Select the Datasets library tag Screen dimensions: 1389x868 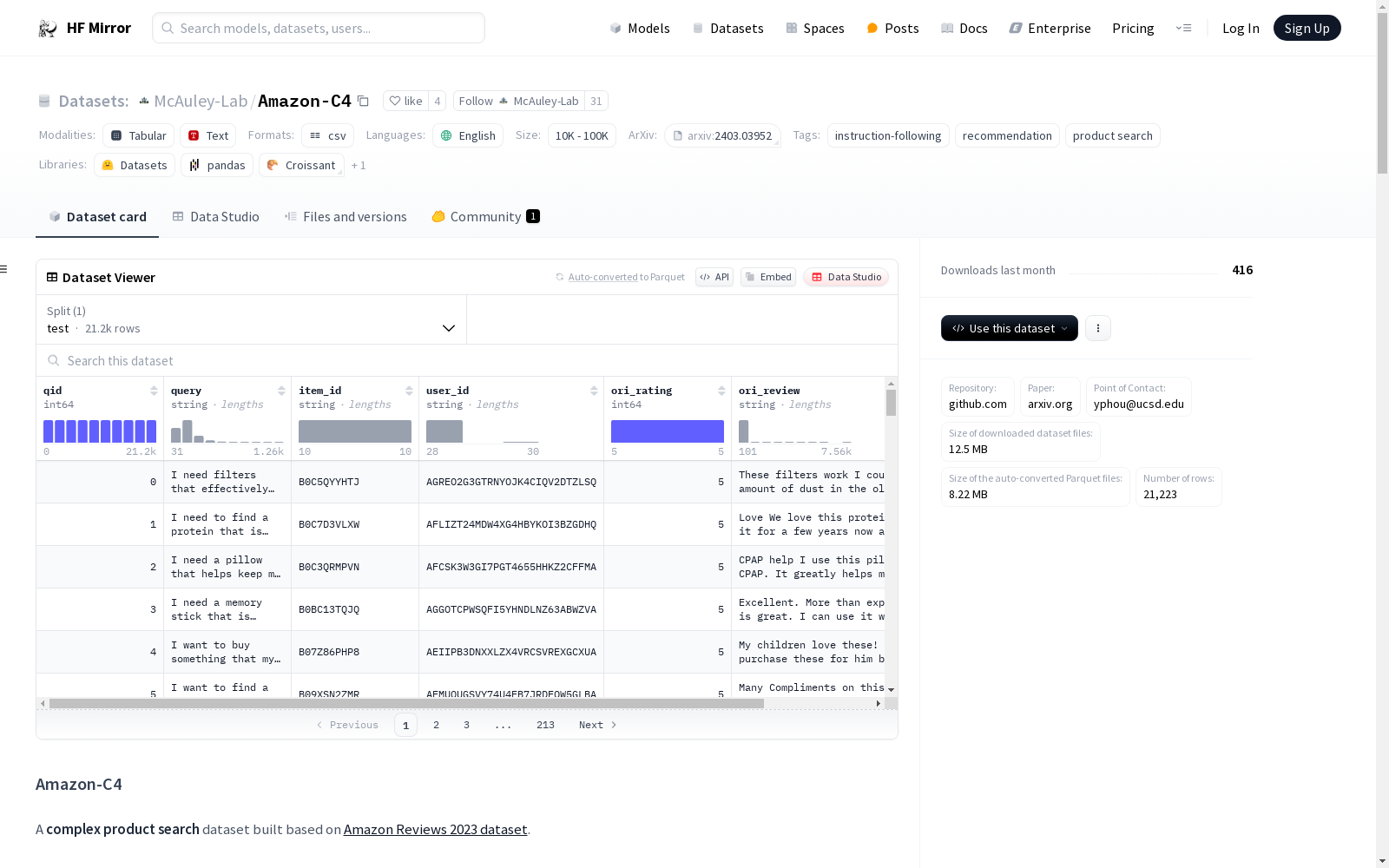tap(135, 165)
